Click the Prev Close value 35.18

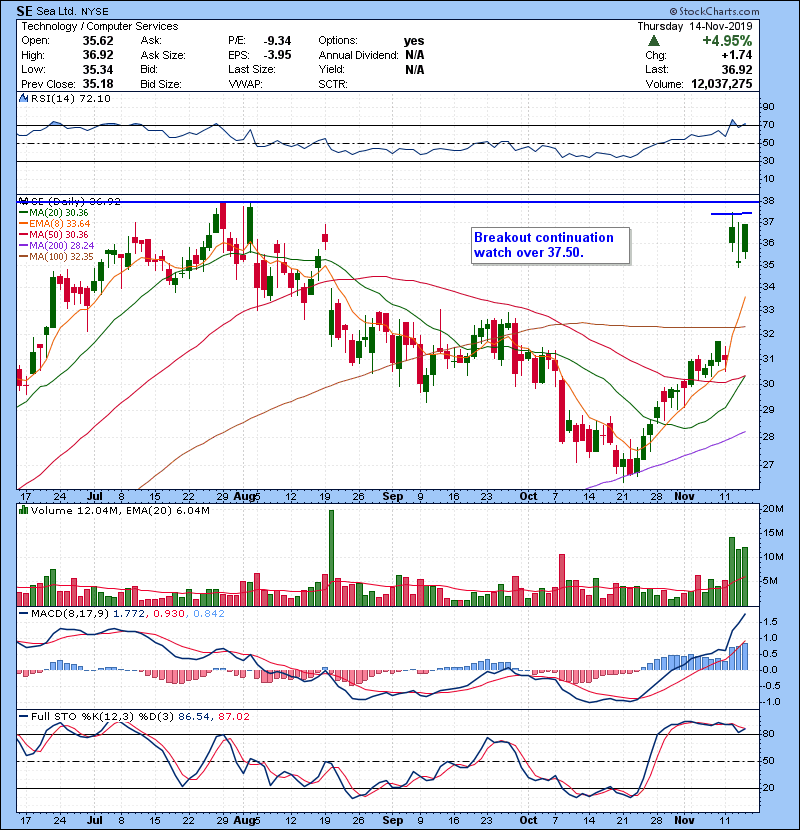point(98,84)
